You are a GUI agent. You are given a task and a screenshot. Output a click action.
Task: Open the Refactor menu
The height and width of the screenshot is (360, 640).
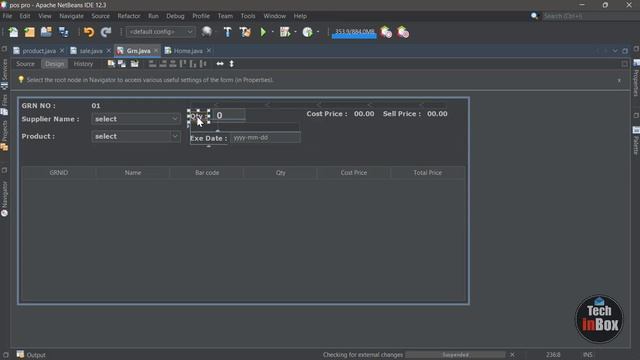tap(129, 16)
